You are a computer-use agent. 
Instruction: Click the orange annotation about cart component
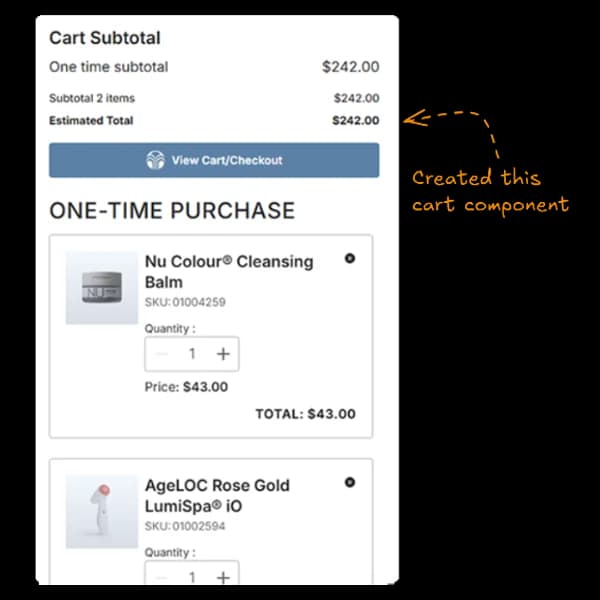coord(490,191)
